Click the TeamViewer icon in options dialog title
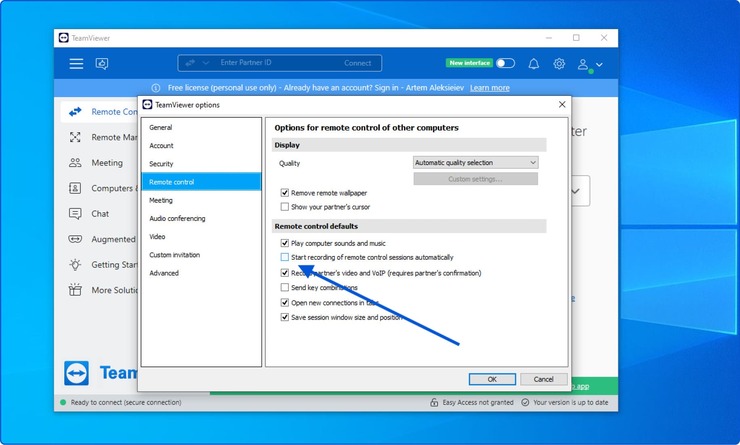The height and width of the screenshot is (445, 740). [x=147, y=105]
